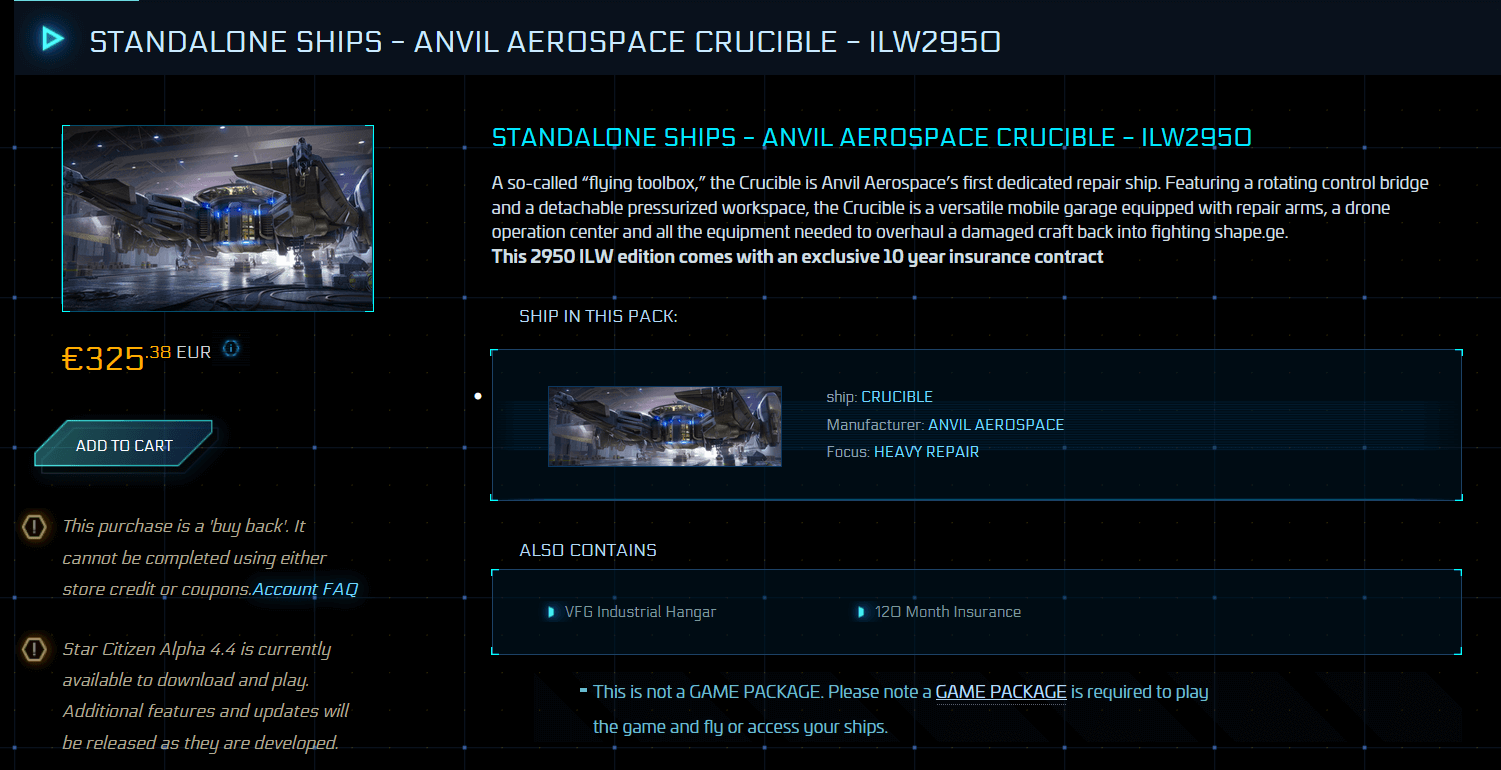This screenshot has height=770, width=1501.
Task: Click the white dot beside ship pack
Action: 478,396
